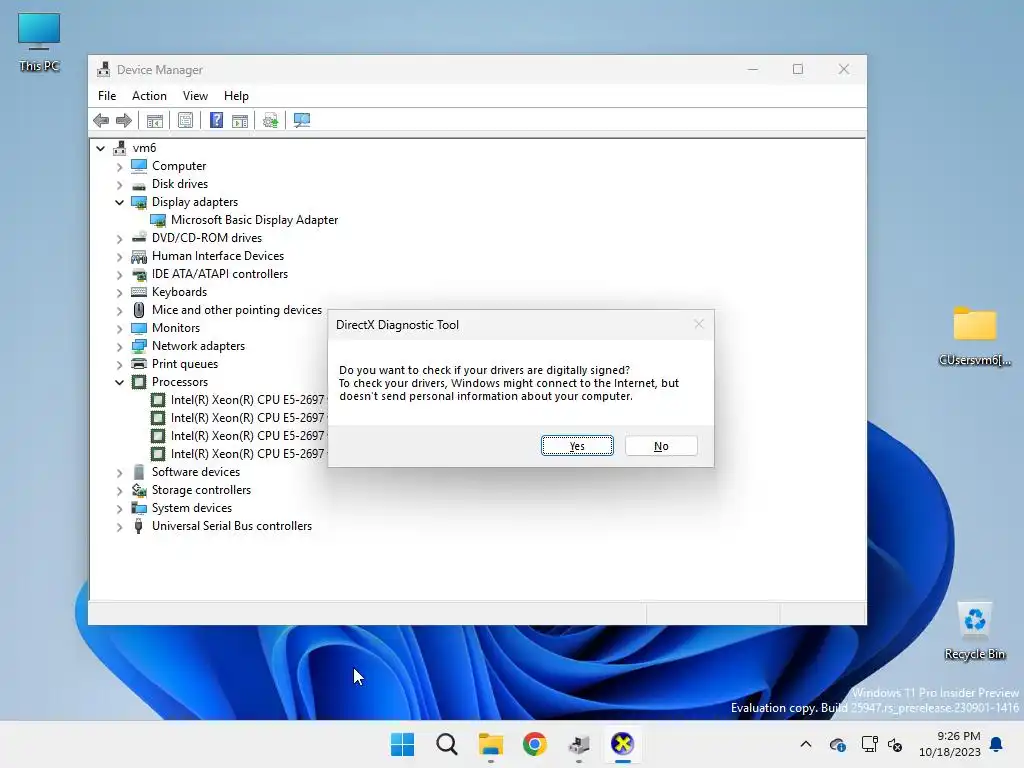Click the network status tray icon
The width and height of the screenshot is (1024, 768).
click(x=869, y=744)
